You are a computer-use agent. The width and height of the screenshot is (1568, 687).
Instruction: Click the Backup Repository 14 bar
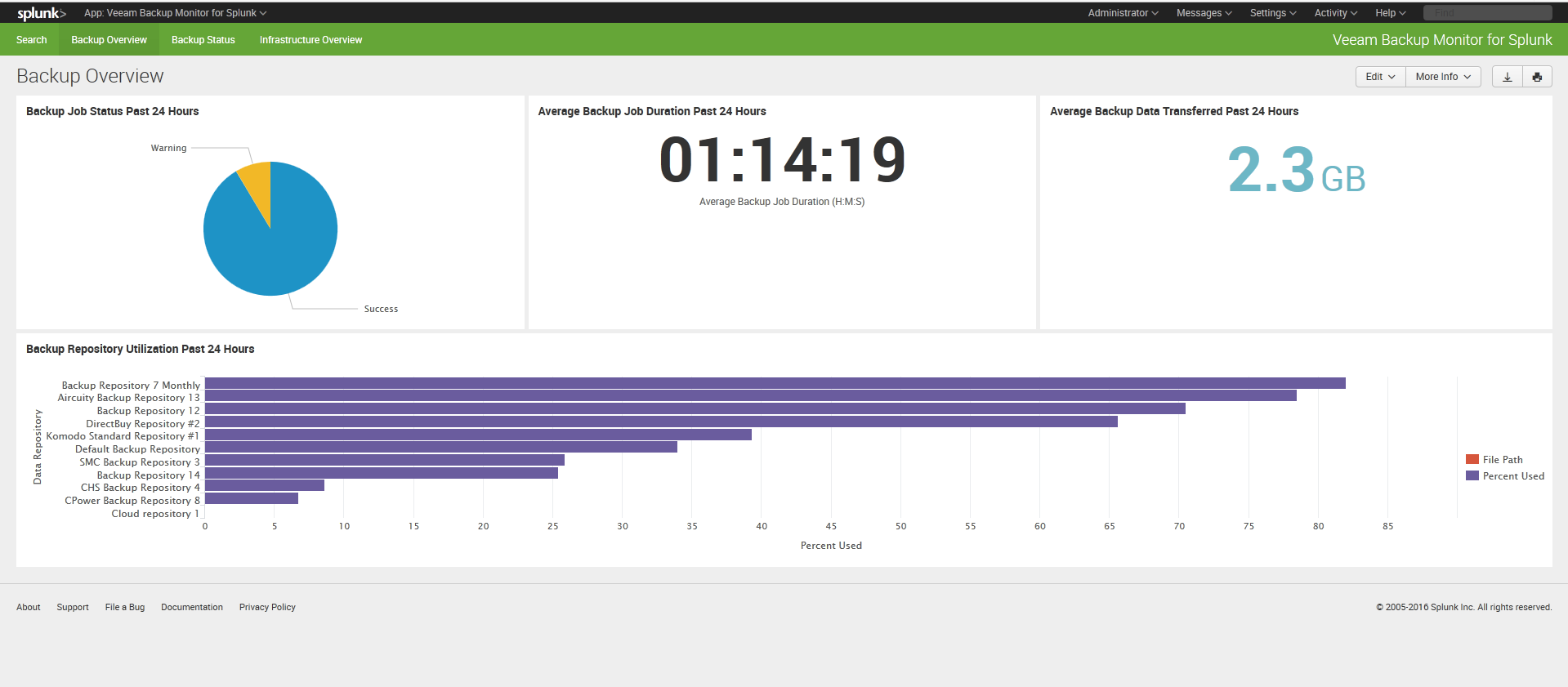(x=381, y=473)
